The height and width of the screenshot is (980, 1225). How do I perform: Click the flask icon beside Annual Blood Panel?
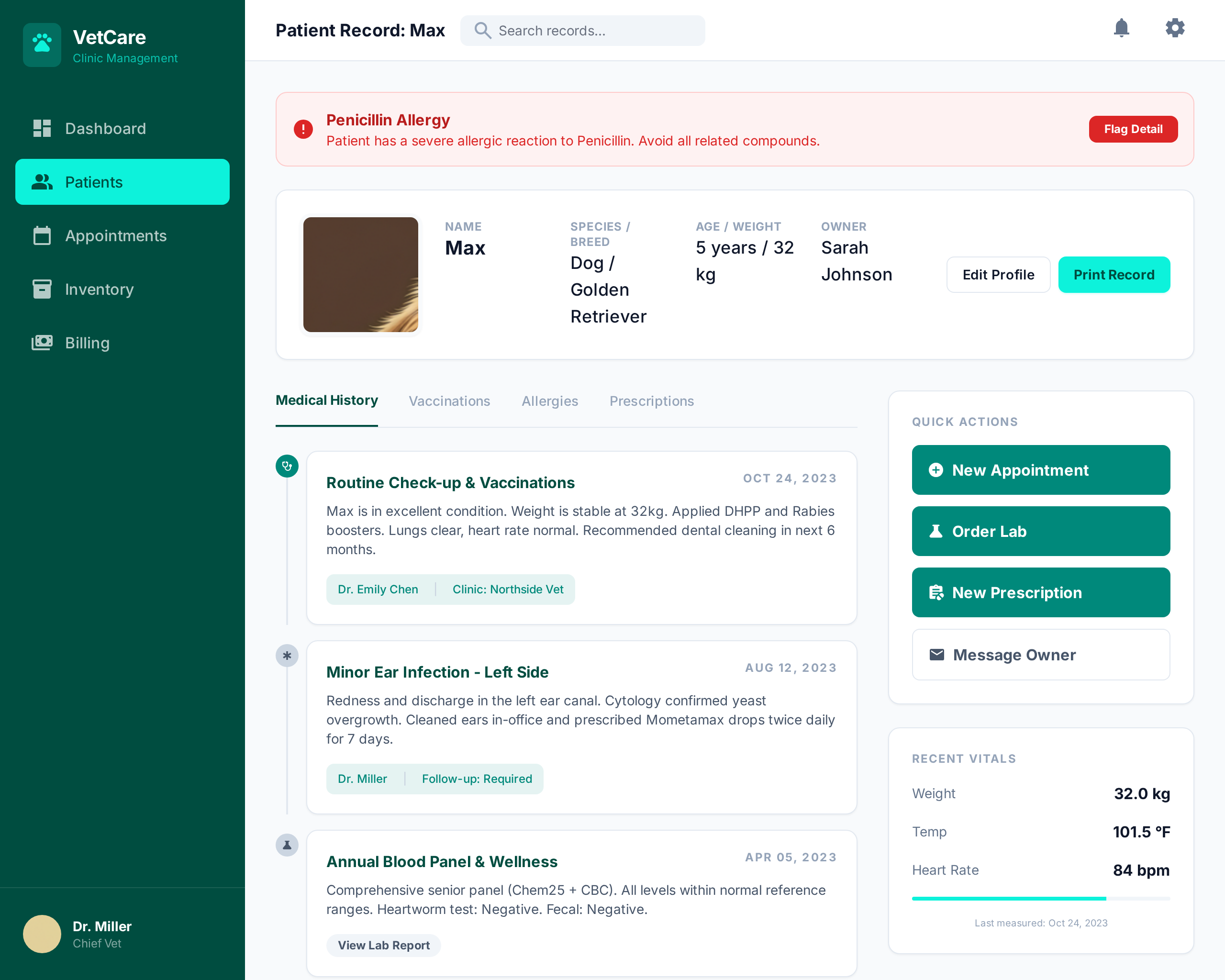tap(287, 845)
